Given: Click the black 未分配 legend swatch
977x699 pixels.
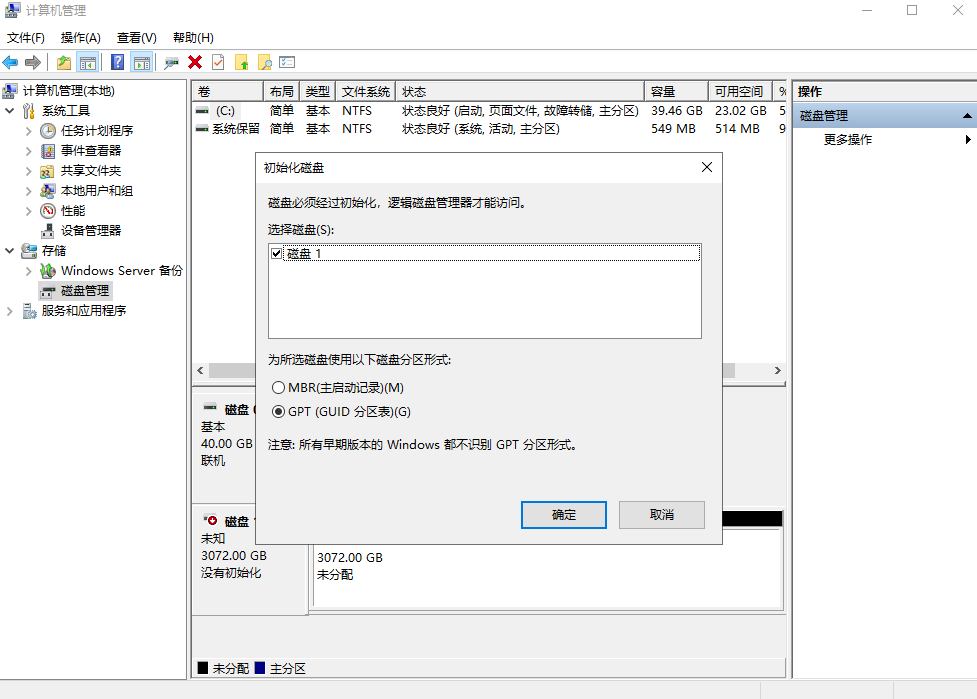Looking at the screenshot, I should (x=203, y=668).
